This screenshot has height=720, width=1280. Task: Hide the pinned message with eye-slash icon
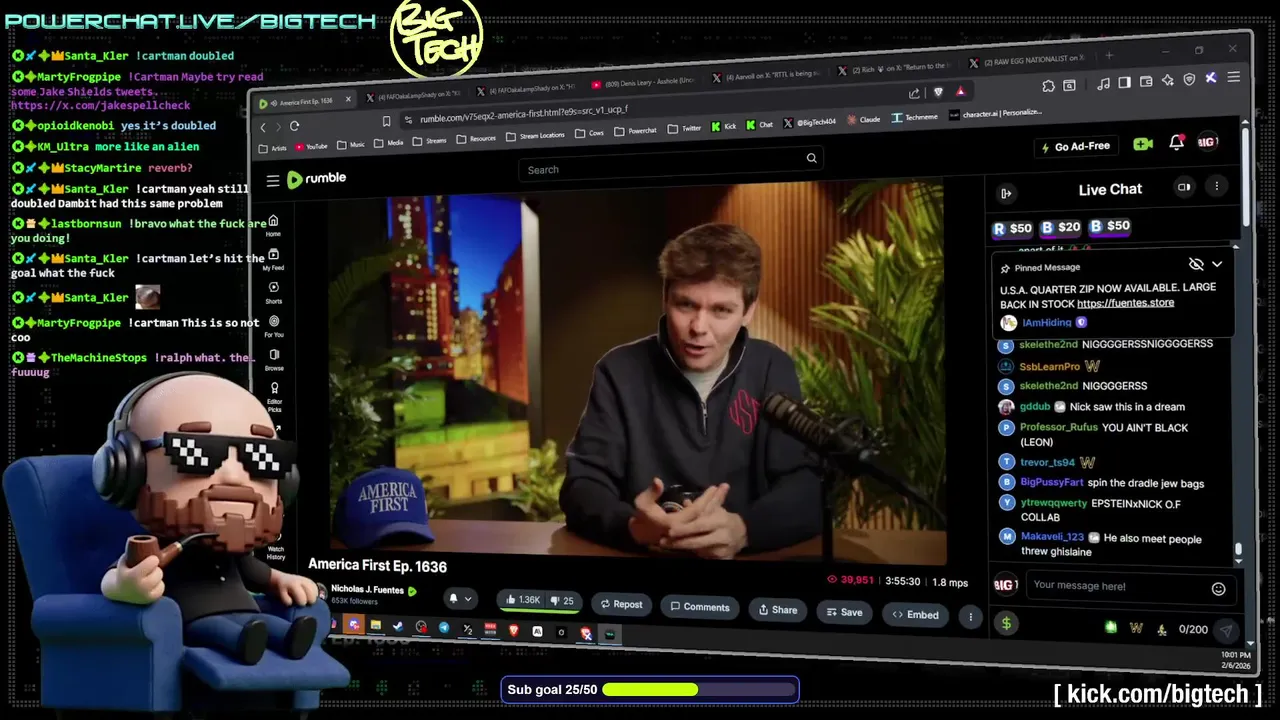pyautogui.click(x=1196, y=264)
